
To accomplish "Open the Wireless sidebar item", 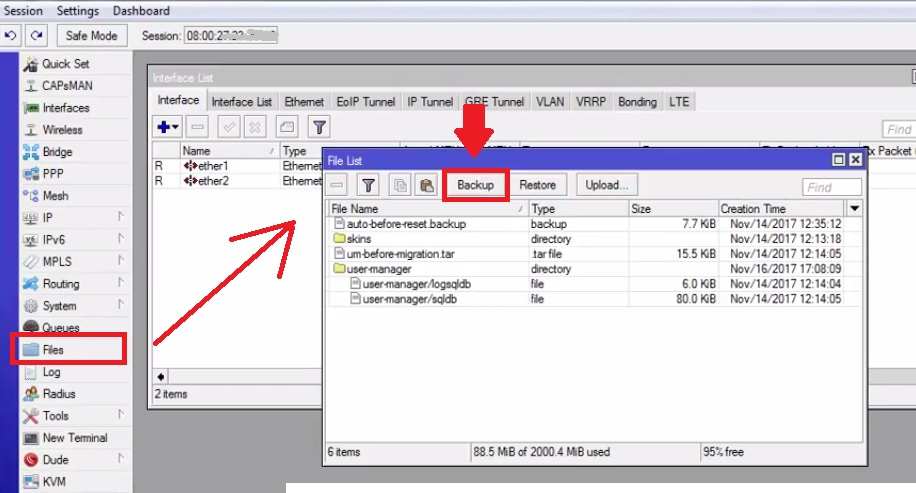I will [62, 130].
